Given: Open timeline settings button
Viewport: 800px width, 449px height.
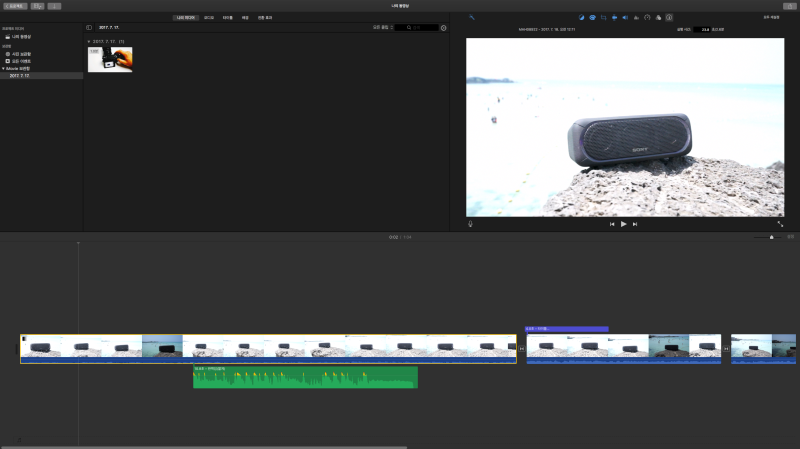Looking at the screenshot, I should 790,237.
